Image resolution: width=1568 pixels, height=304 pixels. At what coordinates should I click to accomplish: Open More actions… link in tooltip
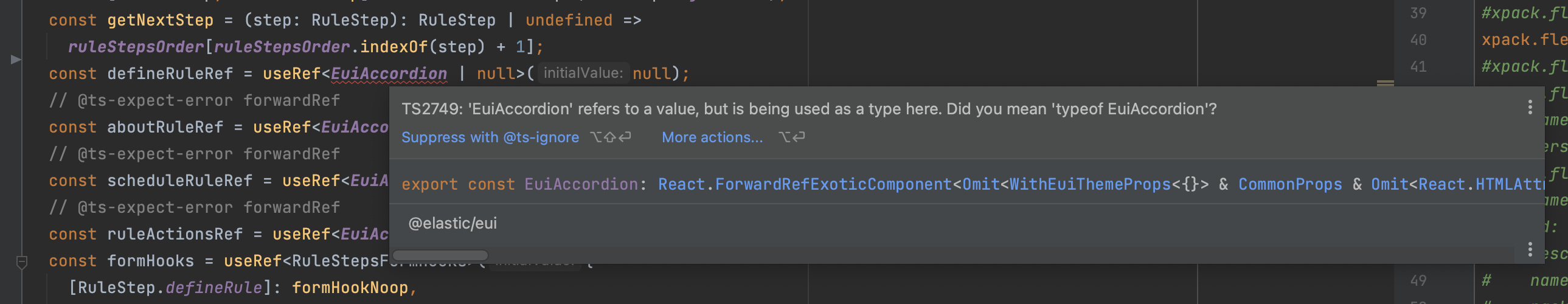point(712,137)
